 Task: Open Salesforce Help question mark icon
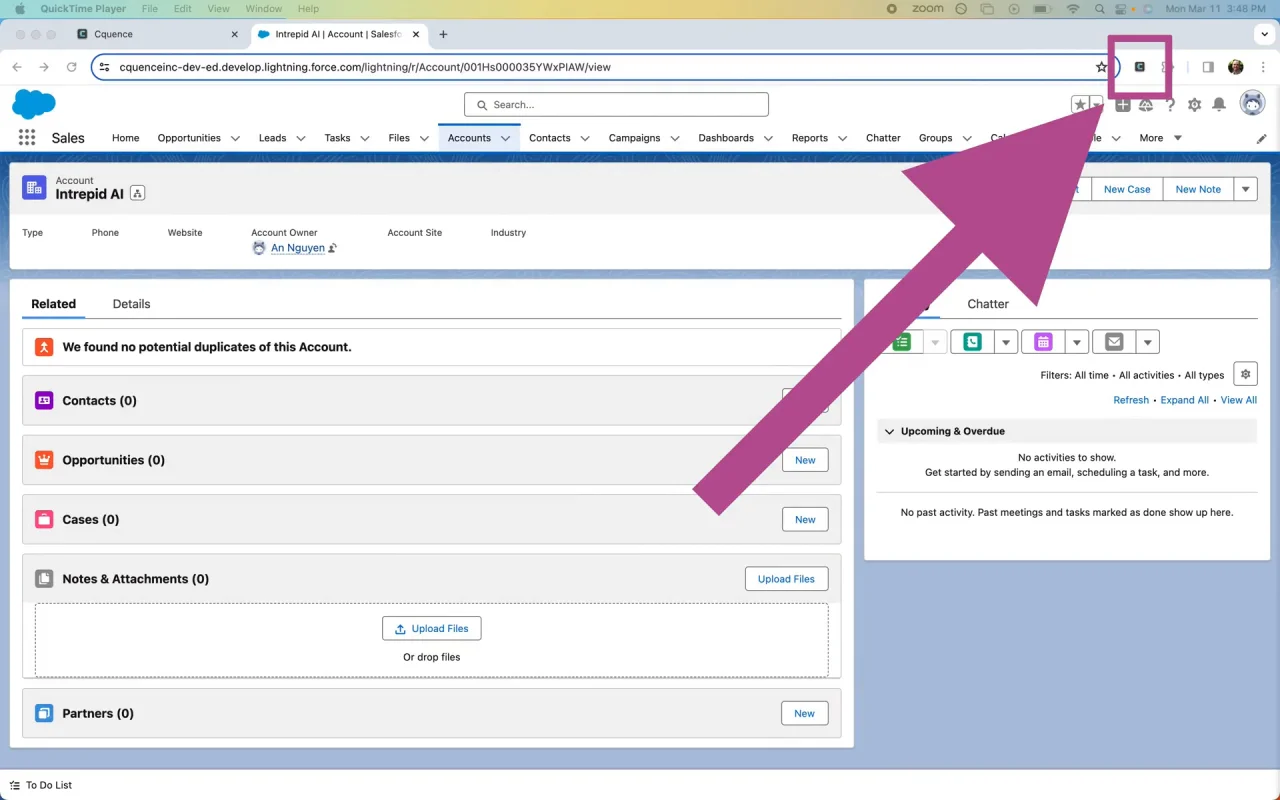pos(1170,104)
